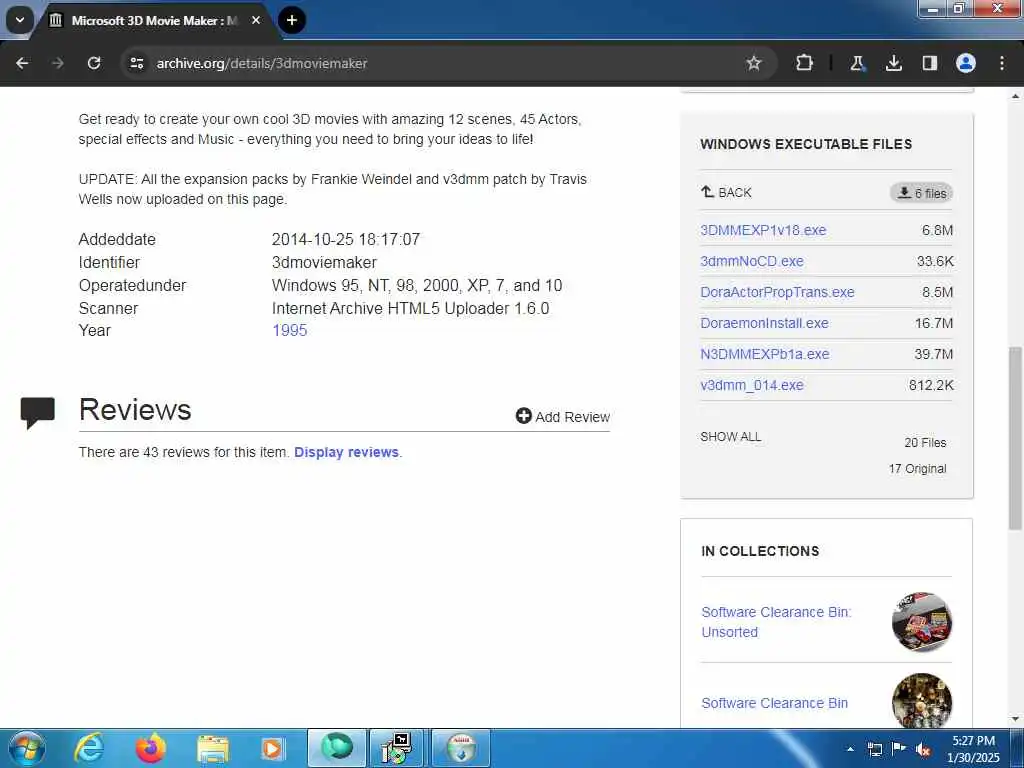
Task: Click the address bar URL
Action: (x=262, y=63)
